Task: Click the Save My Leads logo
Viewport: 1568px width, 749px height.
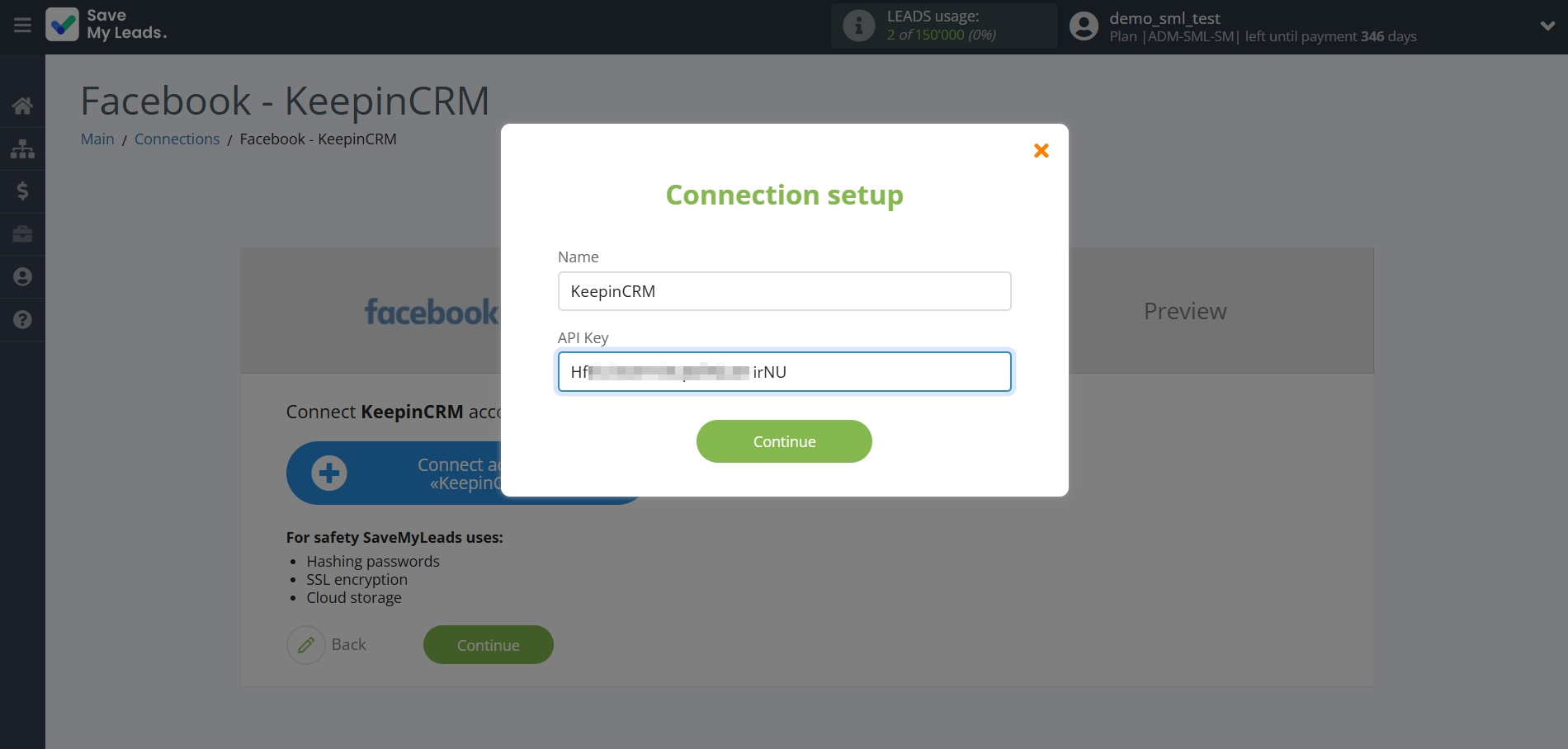Action: [x=106, y=25]
